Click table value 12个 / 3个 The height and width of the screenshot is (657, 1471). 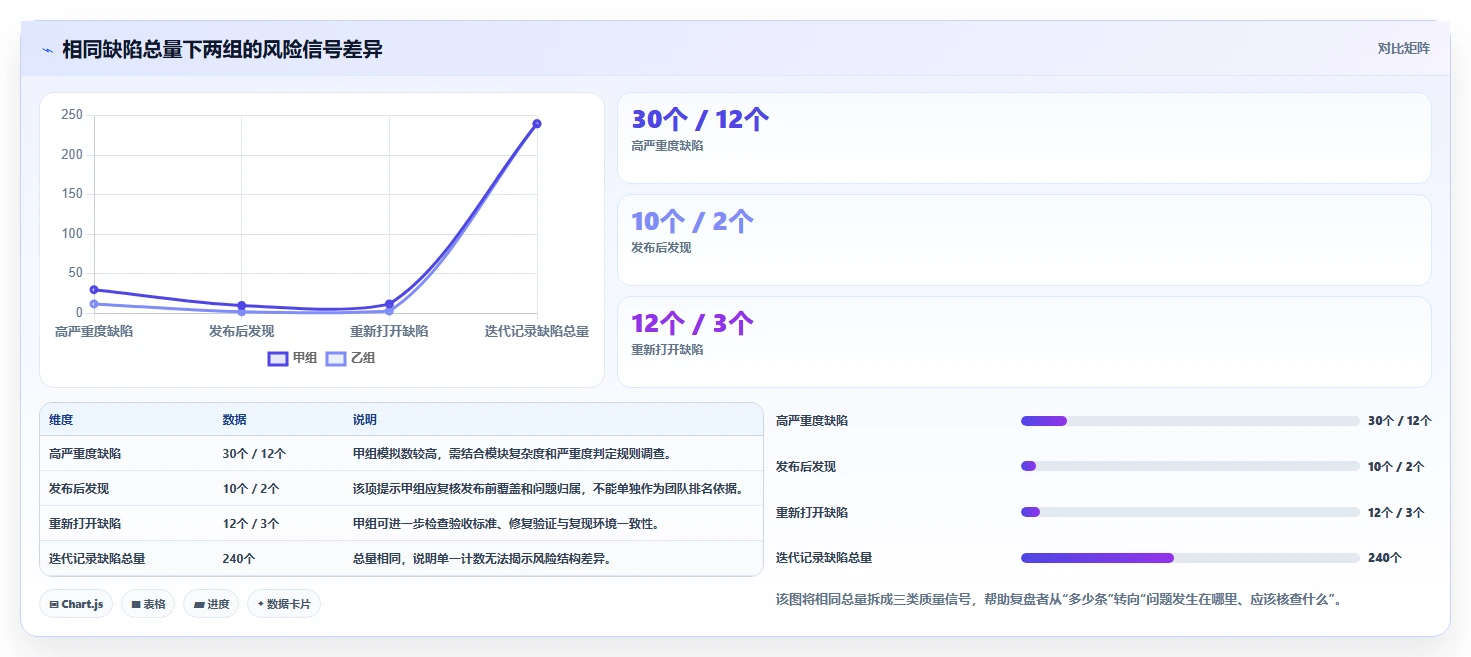tap(250, 524)
